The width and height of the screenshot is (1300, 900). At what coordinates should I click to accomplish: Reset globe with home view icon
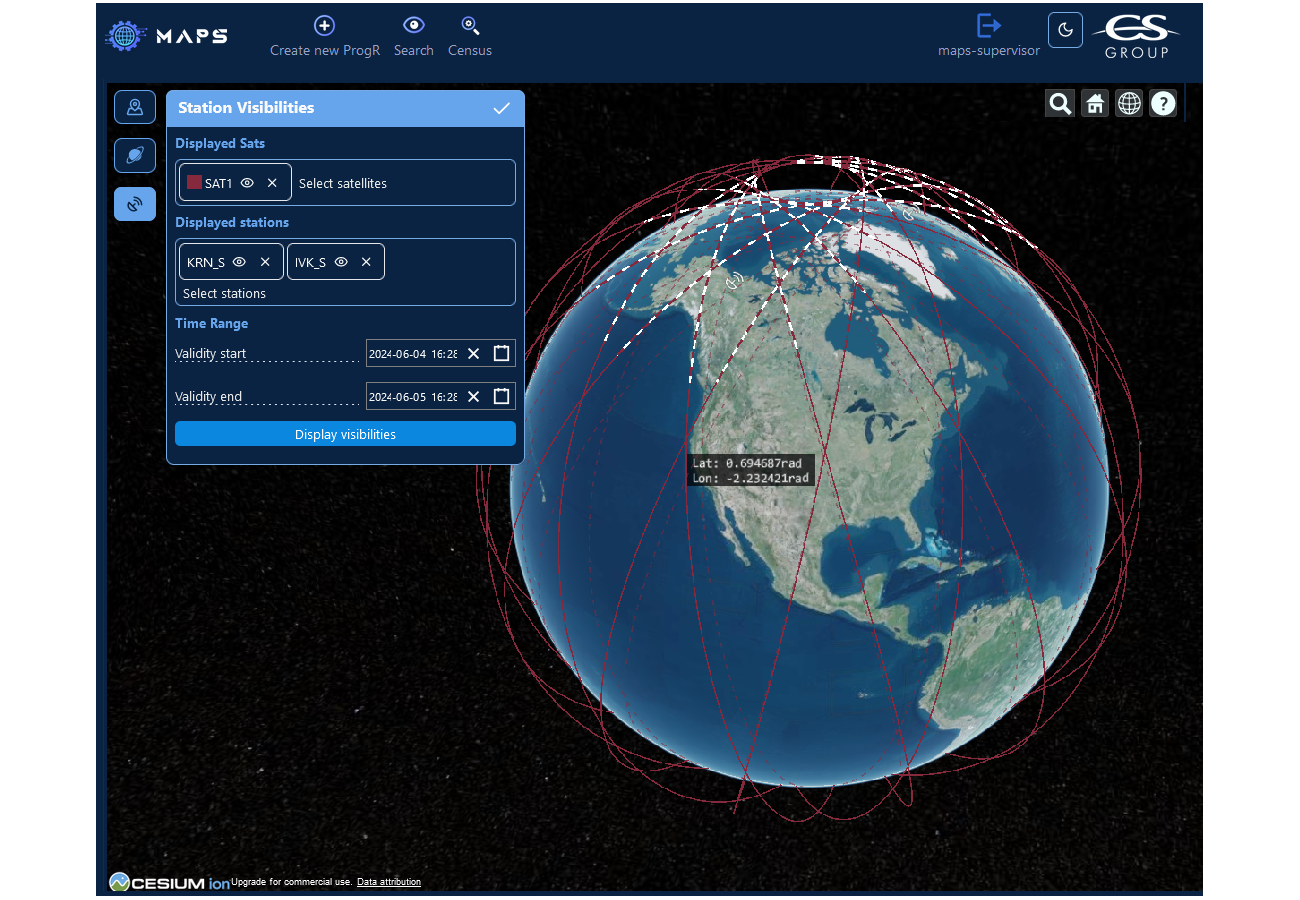tap(1095, 103)
